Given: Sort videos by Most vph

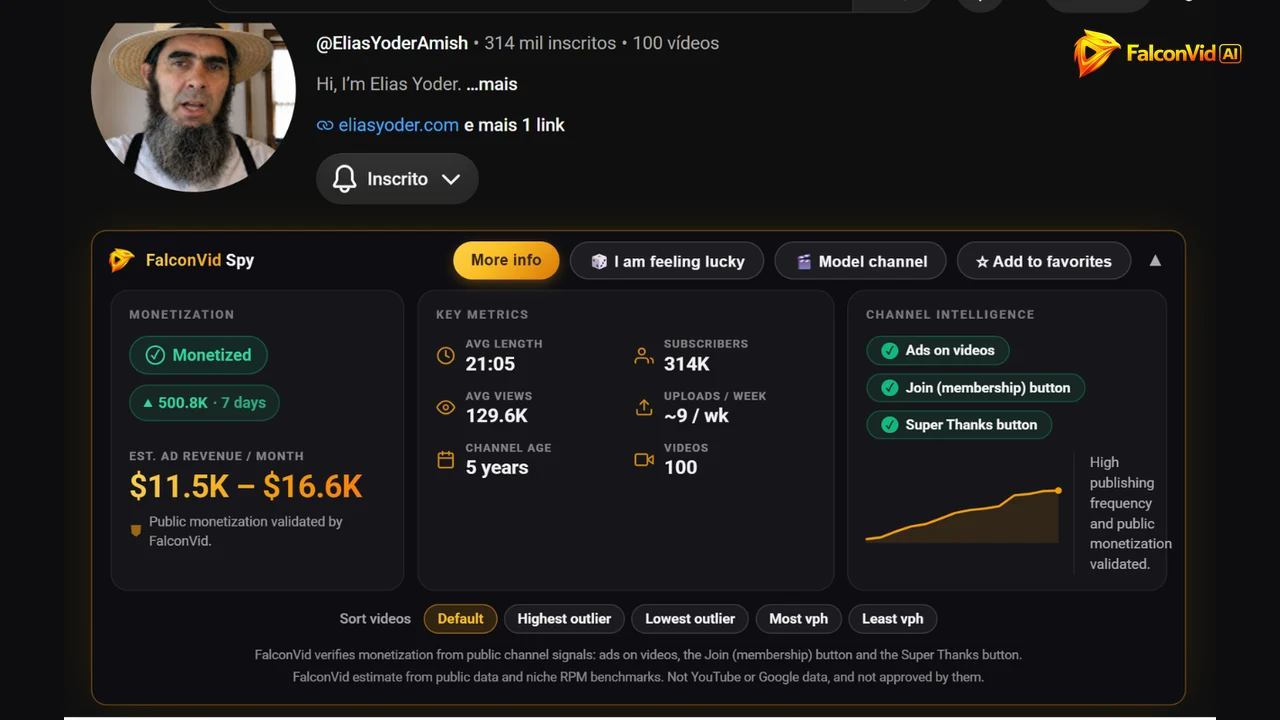Looking at the screenshot, I should [x=798, y=619].
